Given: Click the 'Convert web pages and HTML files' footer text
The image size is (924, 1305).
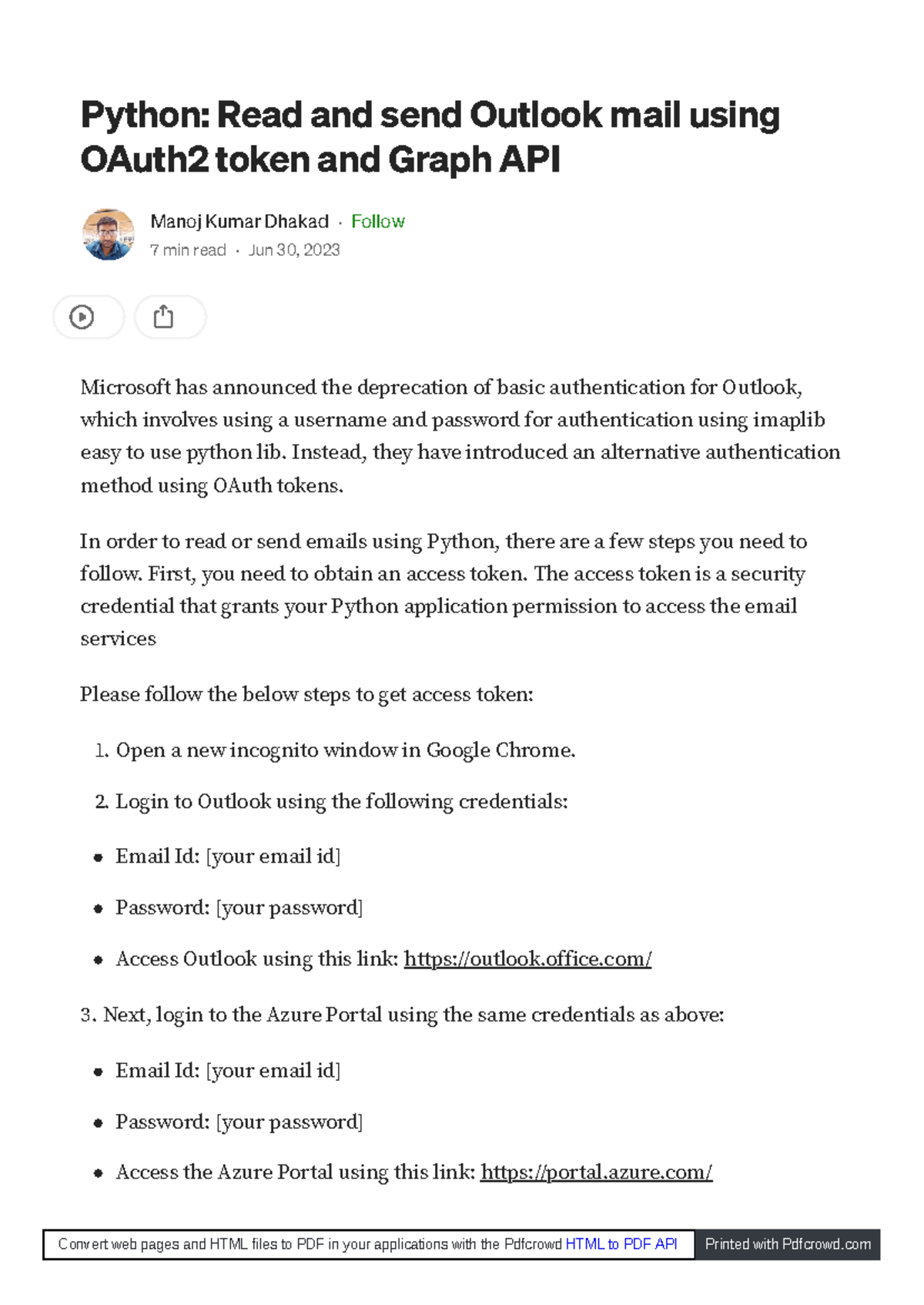Looking at the screenshot, I should click(310, 1244).
